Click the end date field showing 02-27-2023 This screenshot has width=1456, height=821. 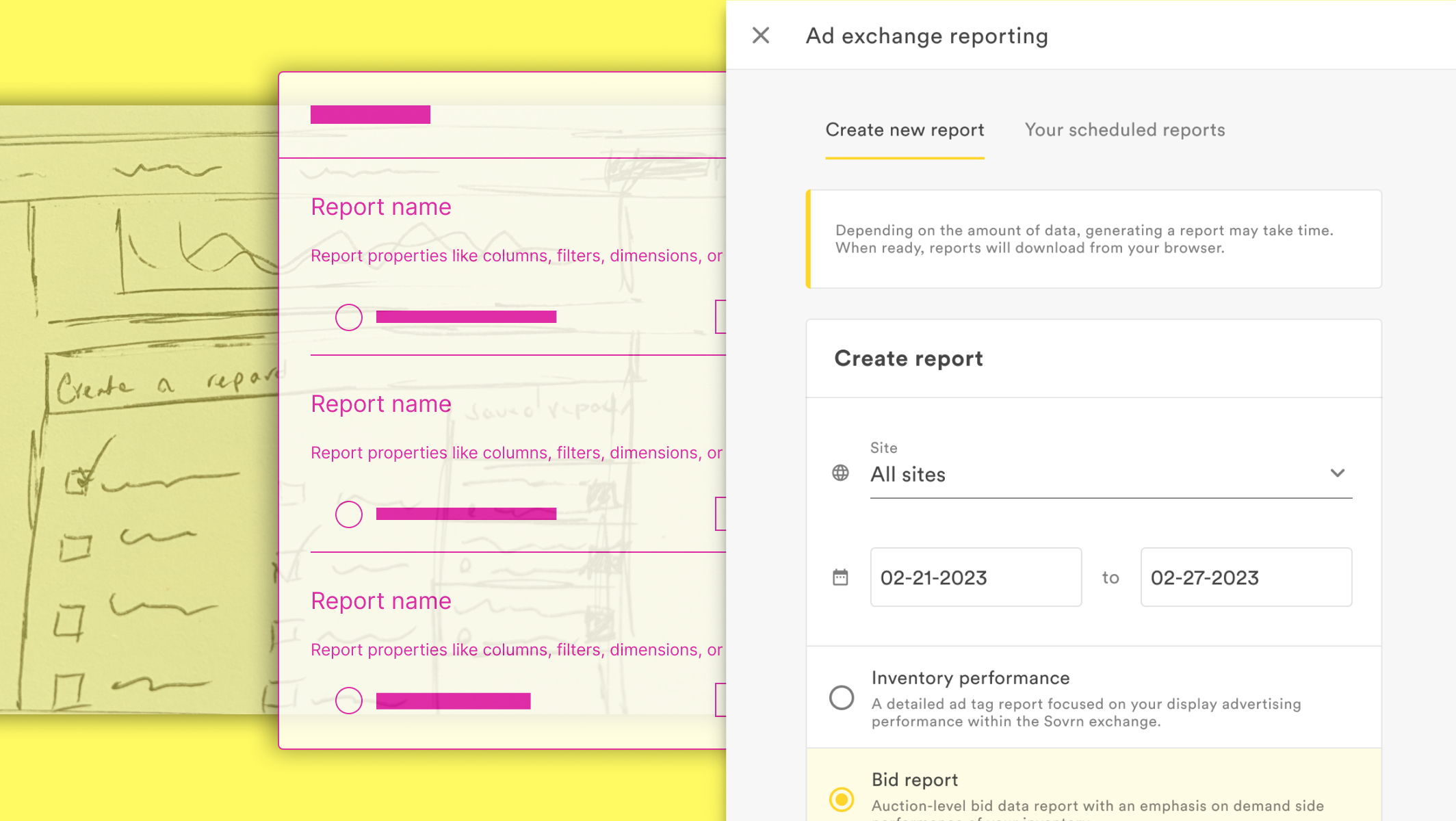coord(1245,577)
